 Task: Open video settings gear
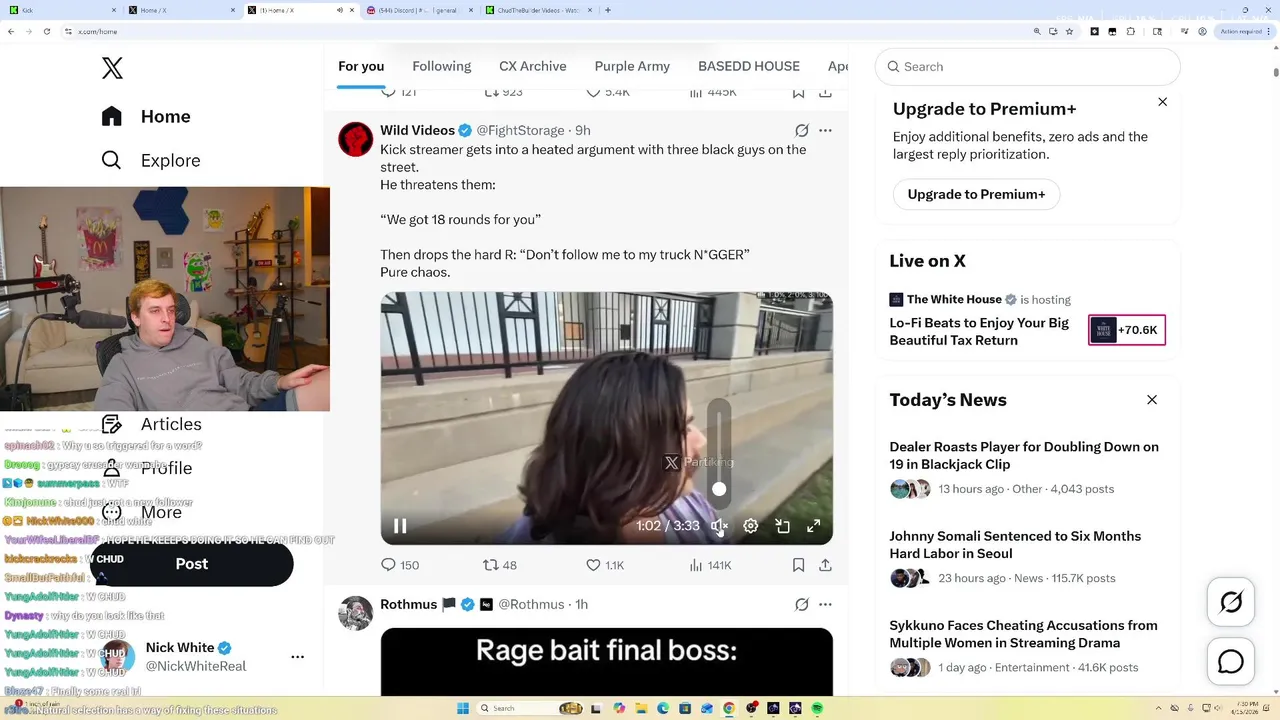point(751,526)
